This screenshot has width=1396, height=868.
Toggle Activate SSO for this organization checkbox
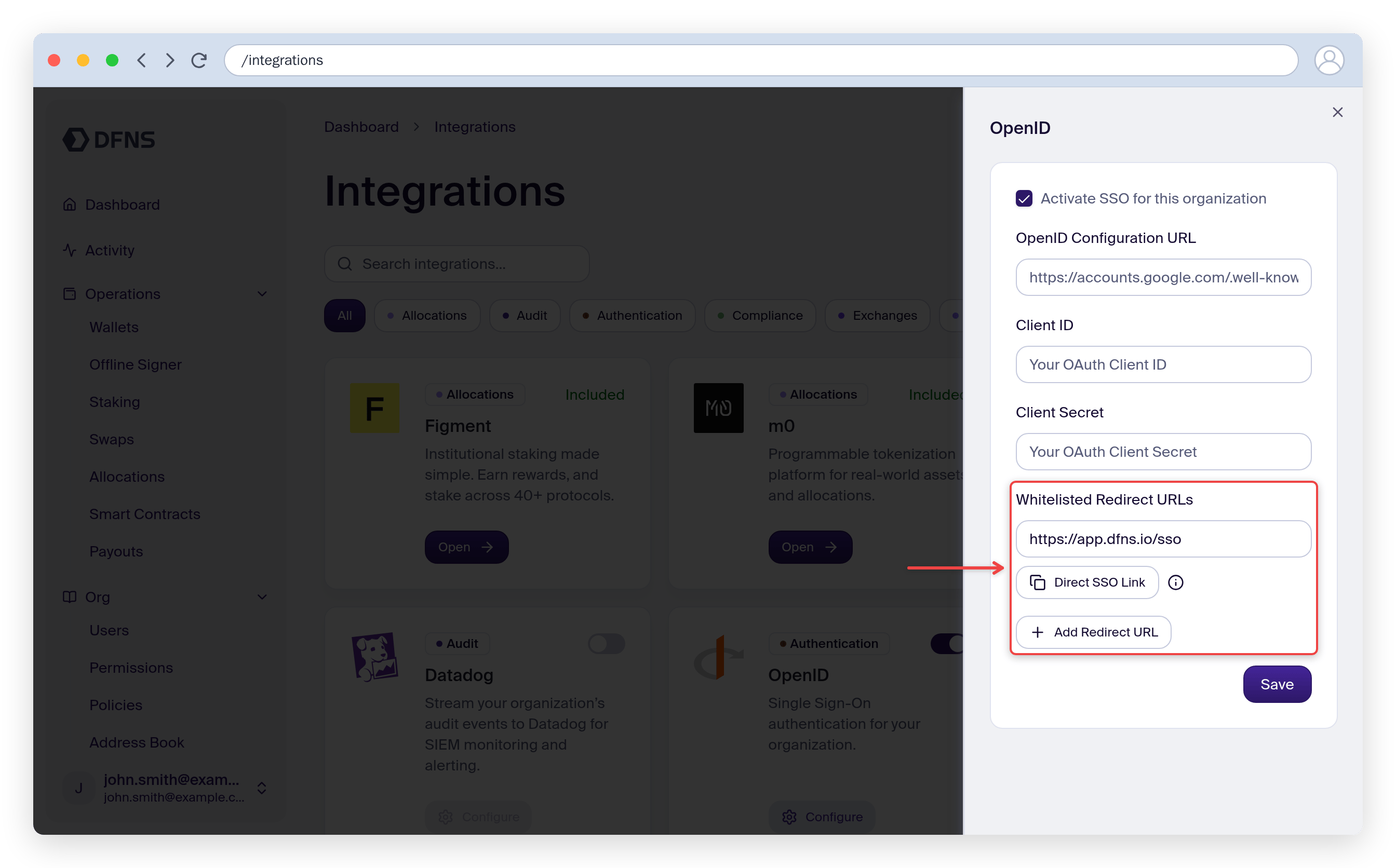pos(1023,199)
